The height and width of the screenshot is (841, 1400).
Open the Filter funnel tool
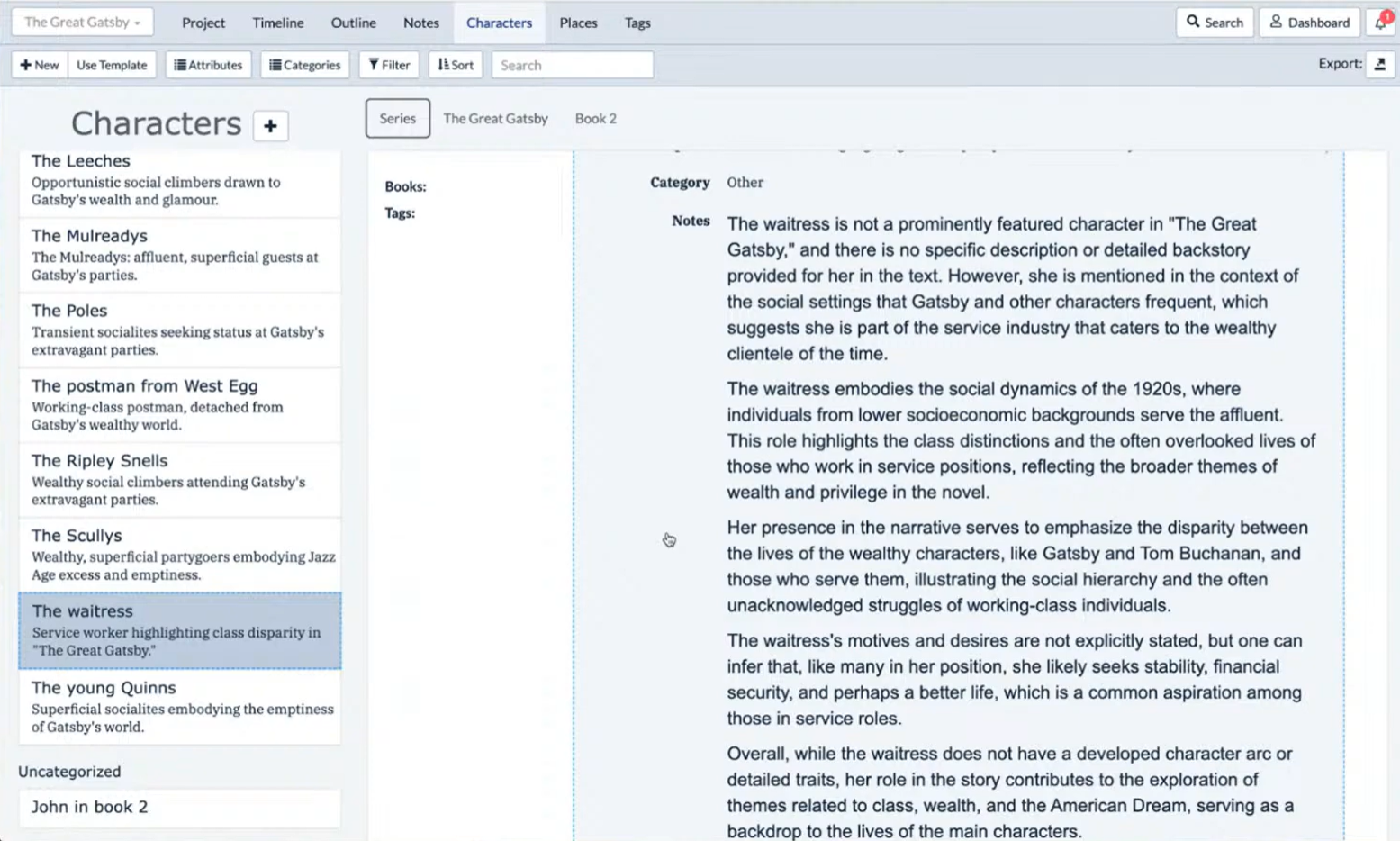pos(389,65)
